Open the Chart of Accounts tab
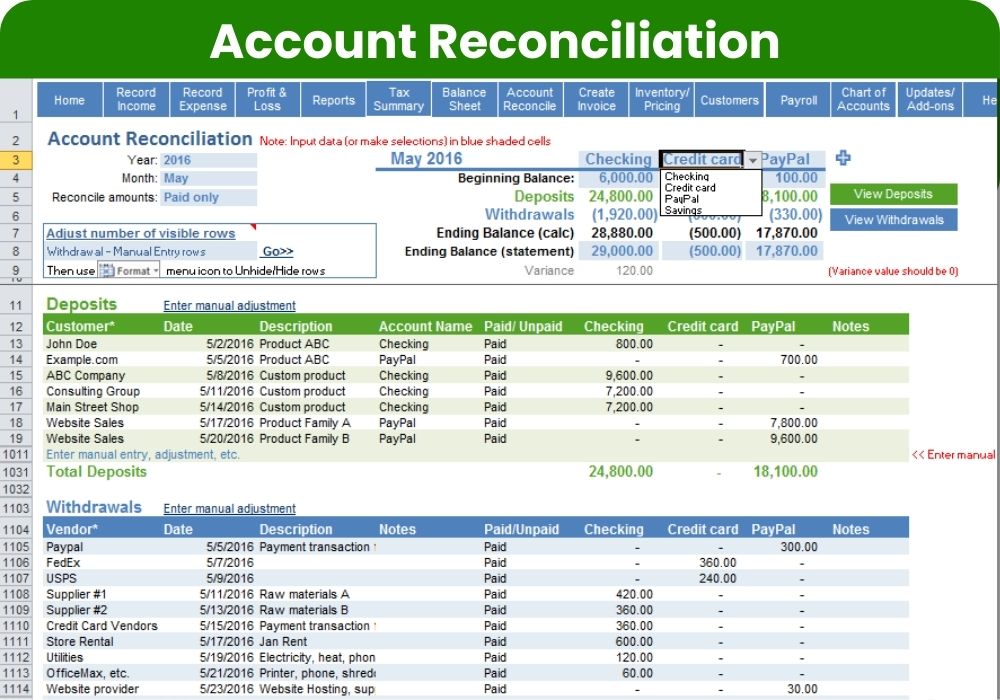Viewport: 1000px width, 700px height. click(863, 99)
